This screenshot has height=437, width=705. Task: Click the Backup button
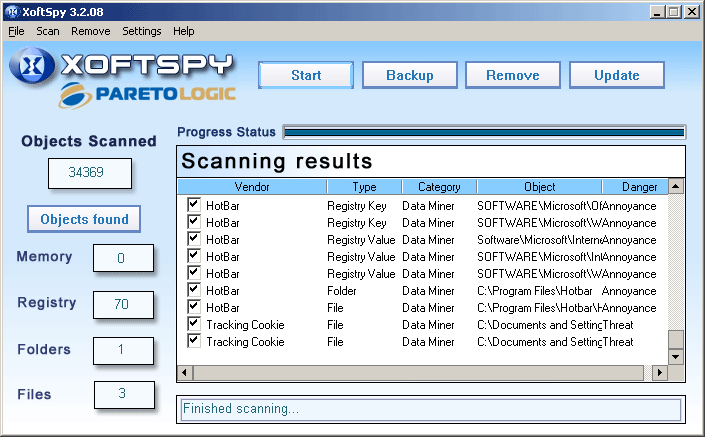click(410, 75)
